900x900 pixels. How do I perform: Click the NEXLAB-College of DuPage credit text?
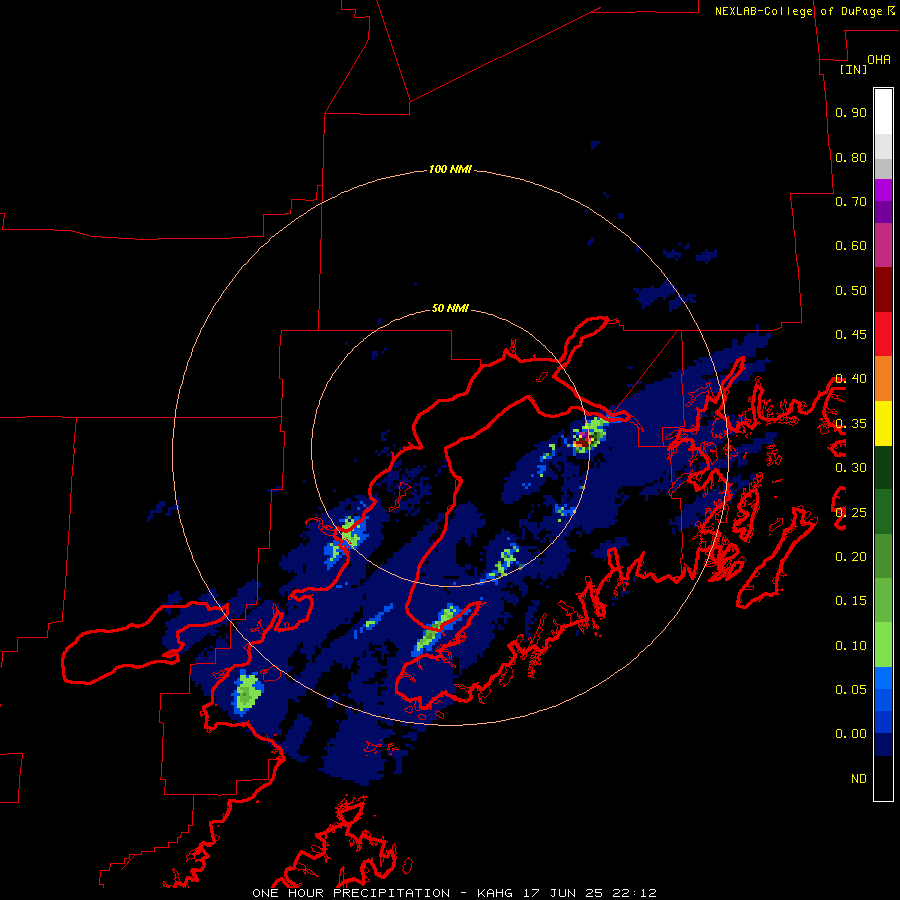(800, 11)
